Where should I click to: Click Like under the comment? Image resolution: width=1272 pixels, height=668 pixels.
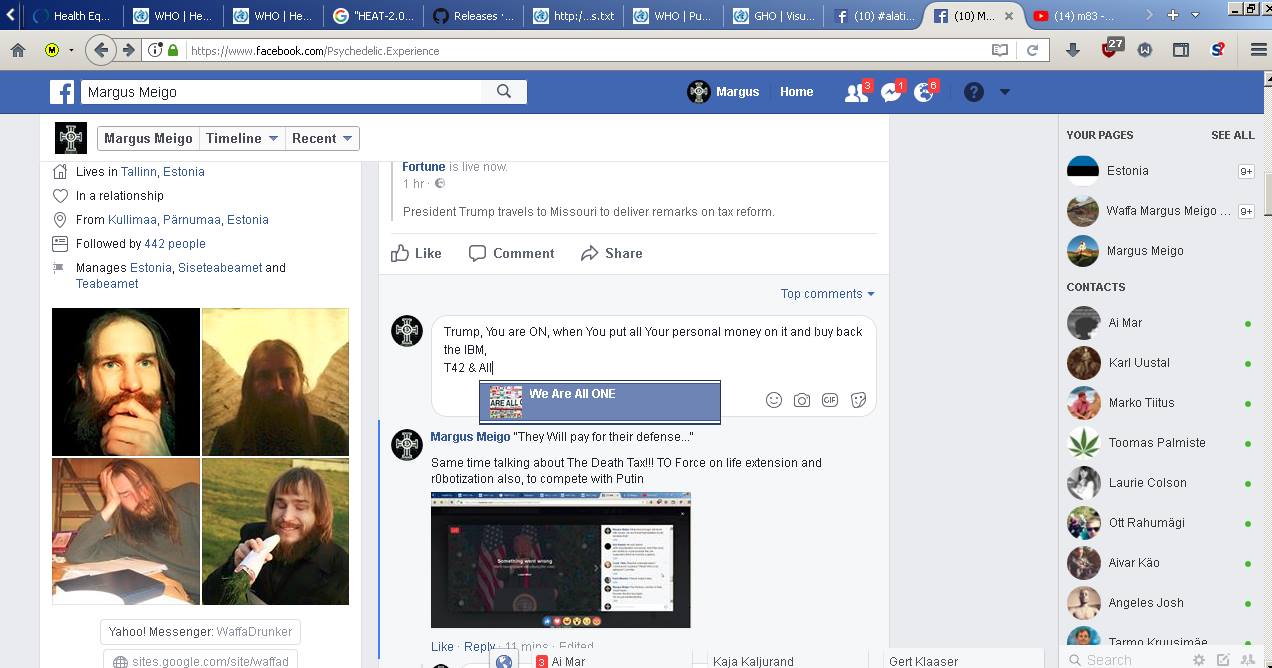[x=442, y=647]
